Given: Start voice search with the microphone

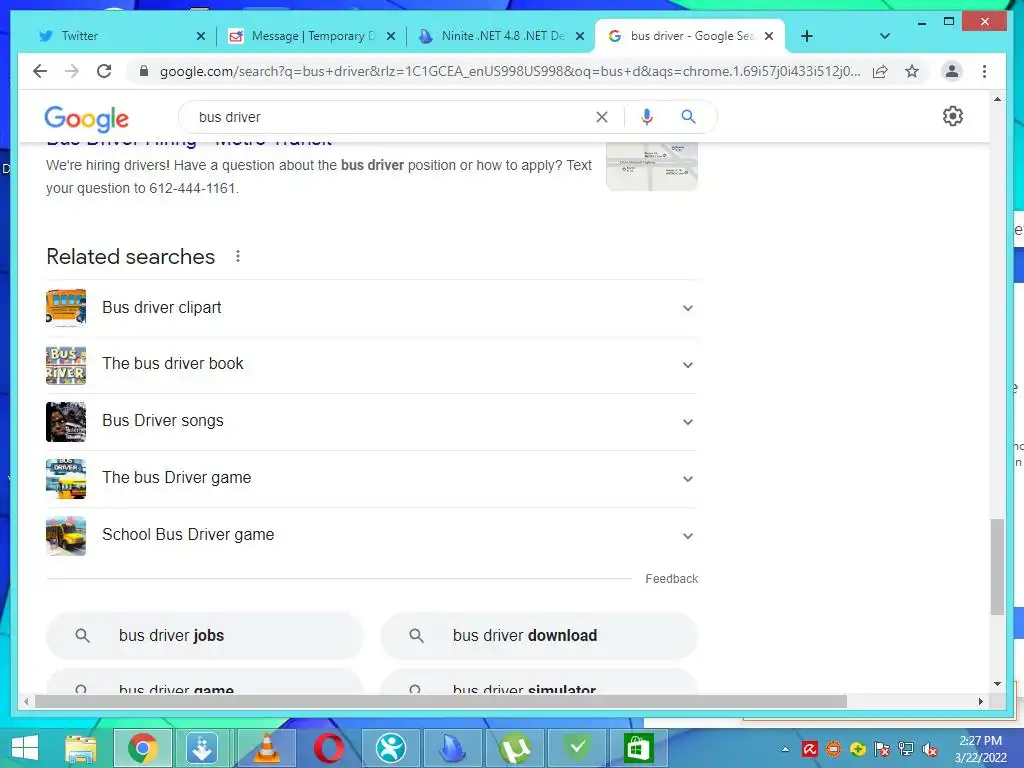Looking at the screenshot, I should coord(647,117).
